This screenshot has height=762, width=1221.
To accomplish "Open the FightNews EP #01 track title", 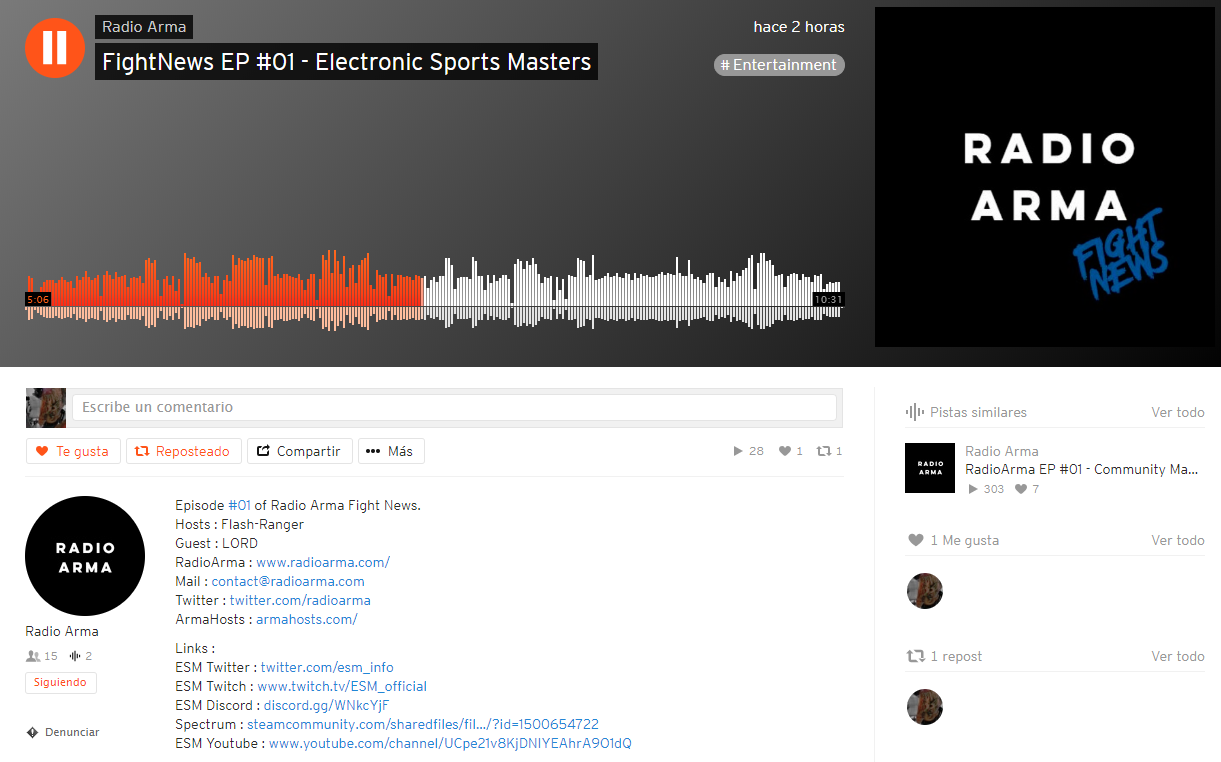I will pos(346,62).
